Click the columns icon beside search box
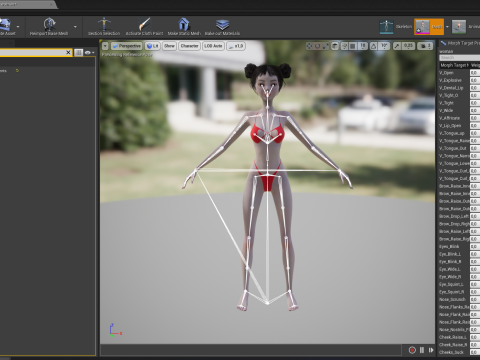Viewport: 480px width, 360px height. (x=78, y=53)
